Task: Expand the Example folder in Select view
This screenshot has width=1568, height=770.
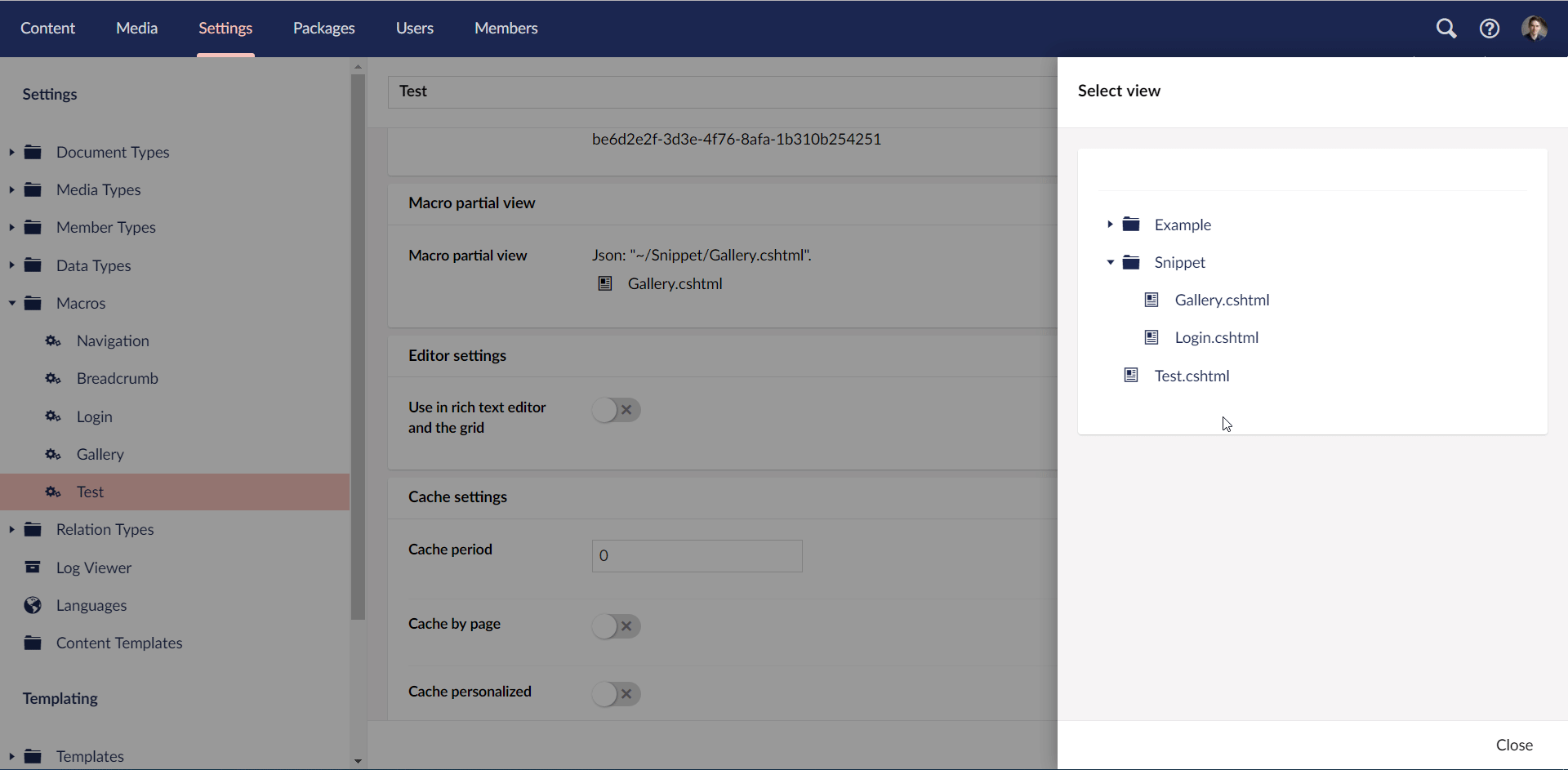Action: [x=1111, y=224]
